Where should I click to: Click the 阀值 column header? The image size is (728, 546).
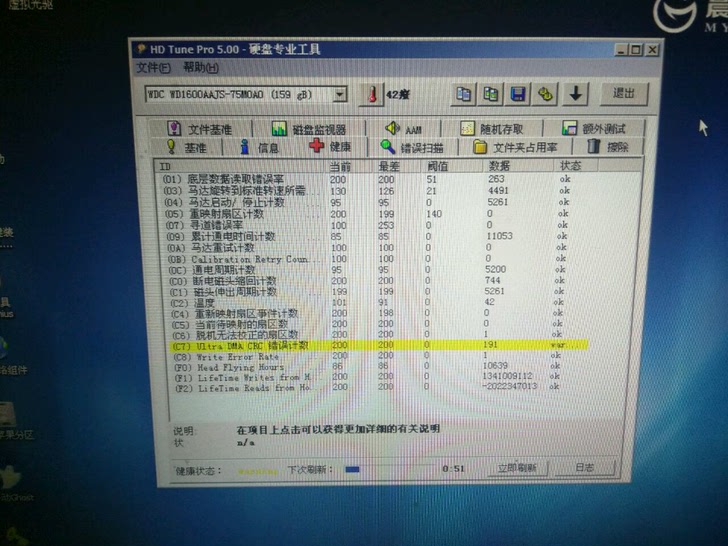click(453, 166)
